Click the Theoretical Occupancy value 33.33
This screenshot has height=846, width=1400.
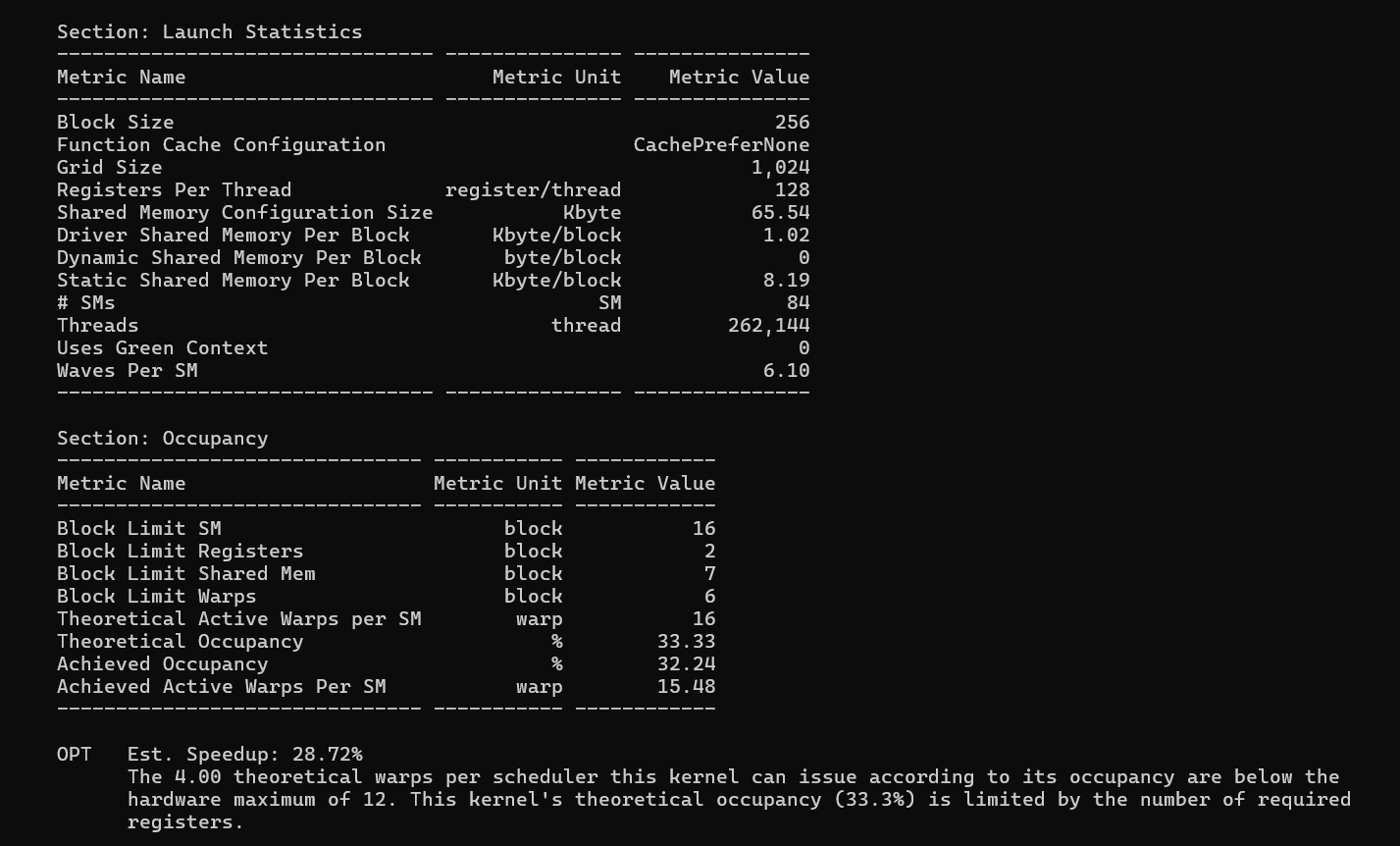pos(686,642)
